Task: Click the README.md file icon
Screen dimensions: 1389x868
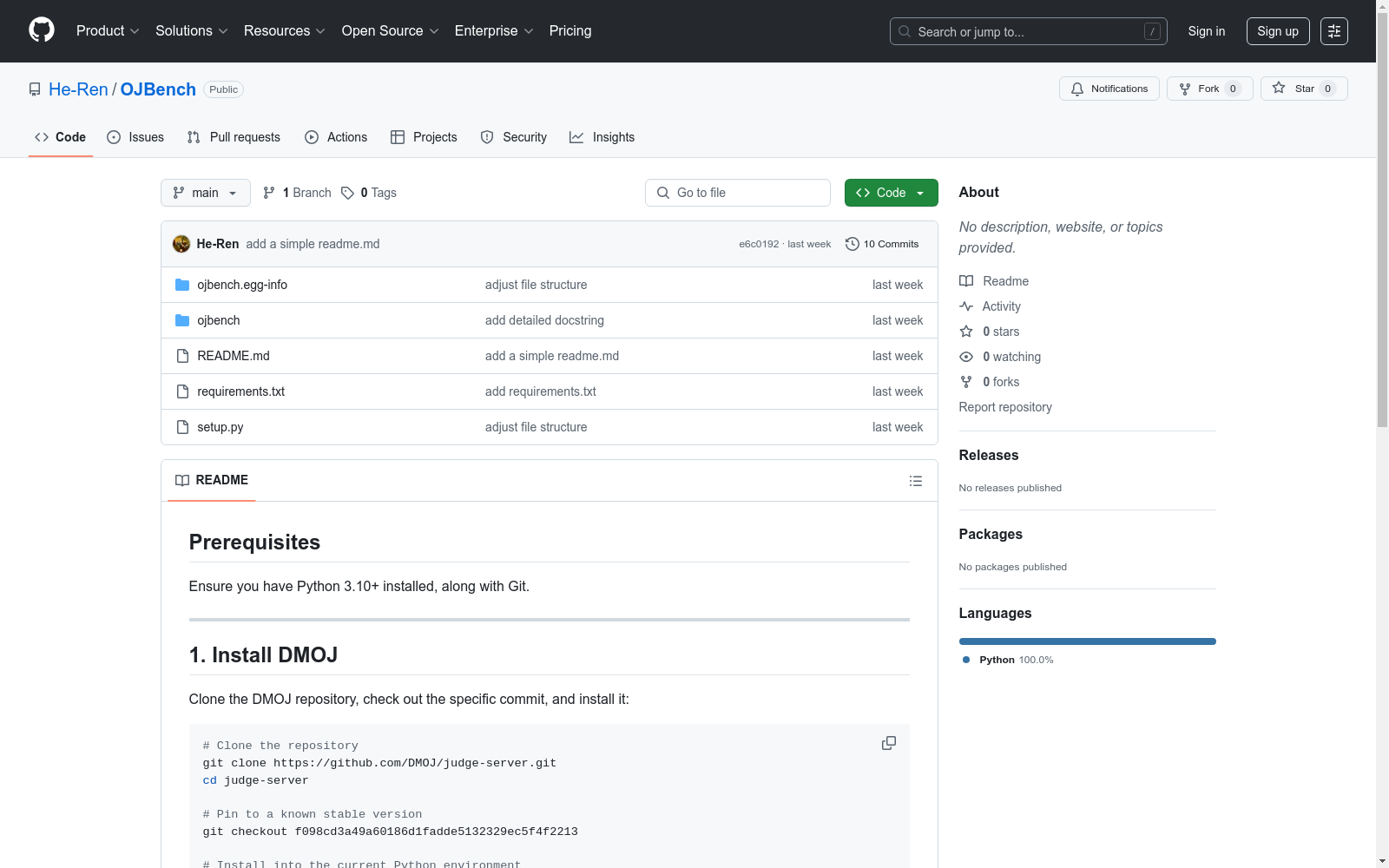Action: click(x=182, y=356)
